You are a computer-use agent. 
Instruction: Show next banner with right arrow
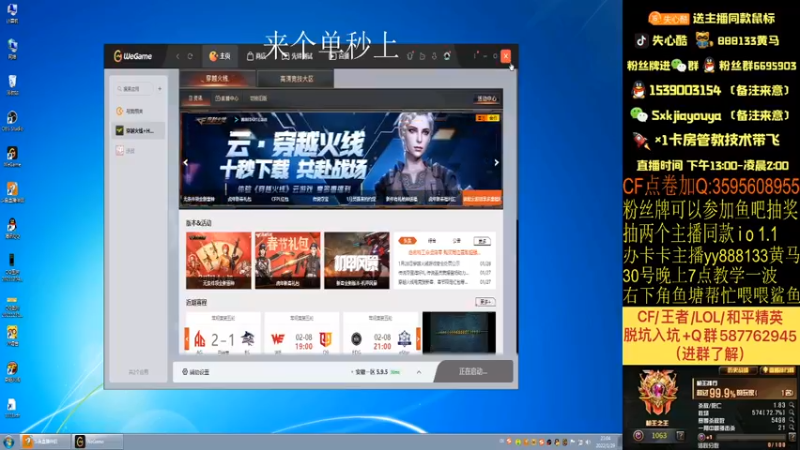pyautogui.click(x=496, y=163)
